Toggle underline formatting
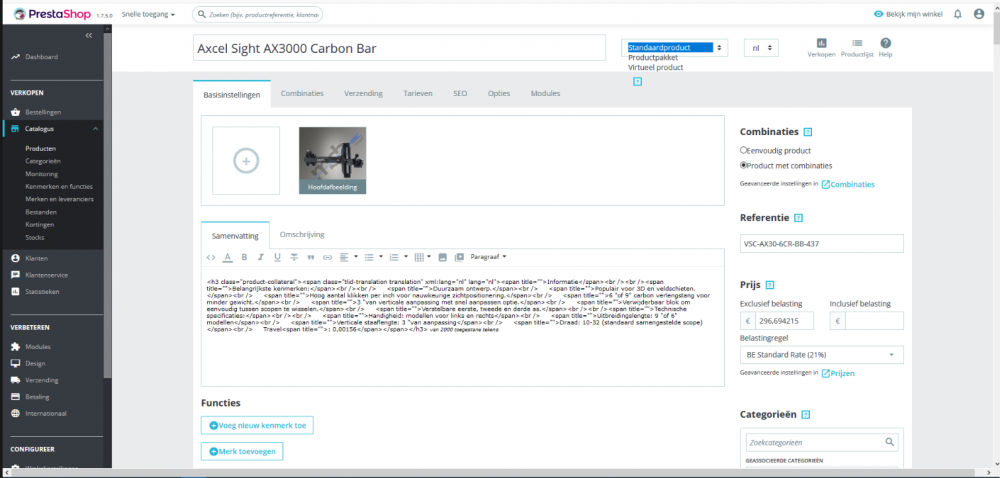The width and height of the screenshot is (1000, 478). click(277, 257)
